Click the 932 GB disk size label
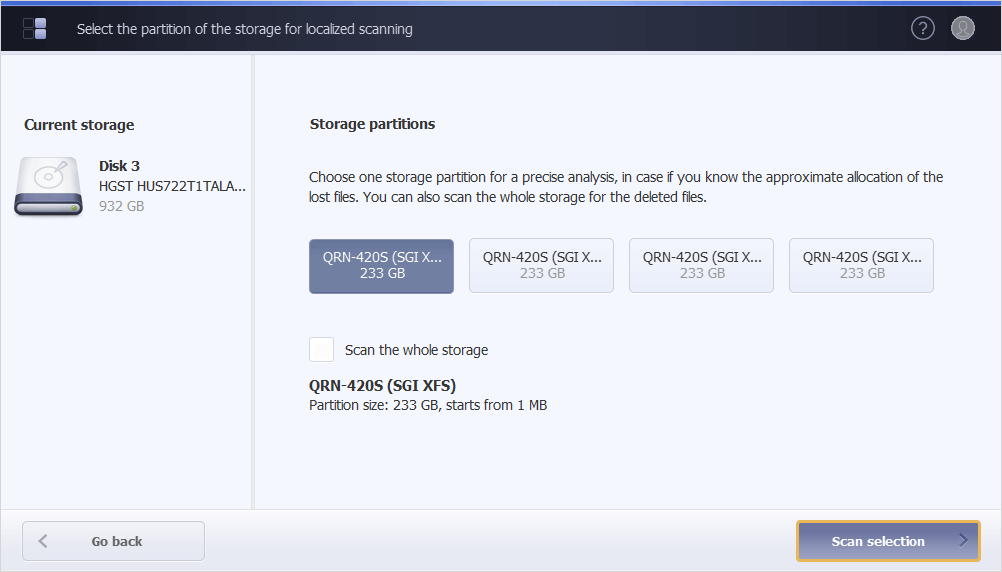This screenshot has height=572, width=1002. coord(121,206)
